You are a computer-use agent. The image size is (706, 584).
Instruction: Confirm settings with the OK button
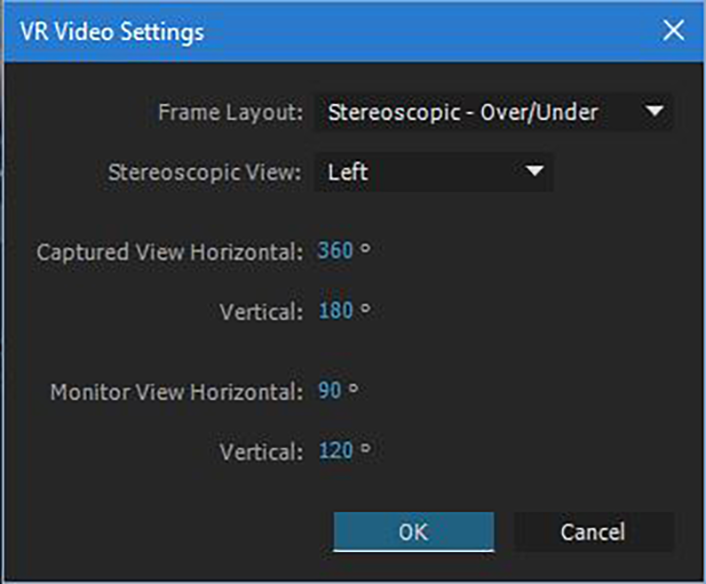(413, 532)
